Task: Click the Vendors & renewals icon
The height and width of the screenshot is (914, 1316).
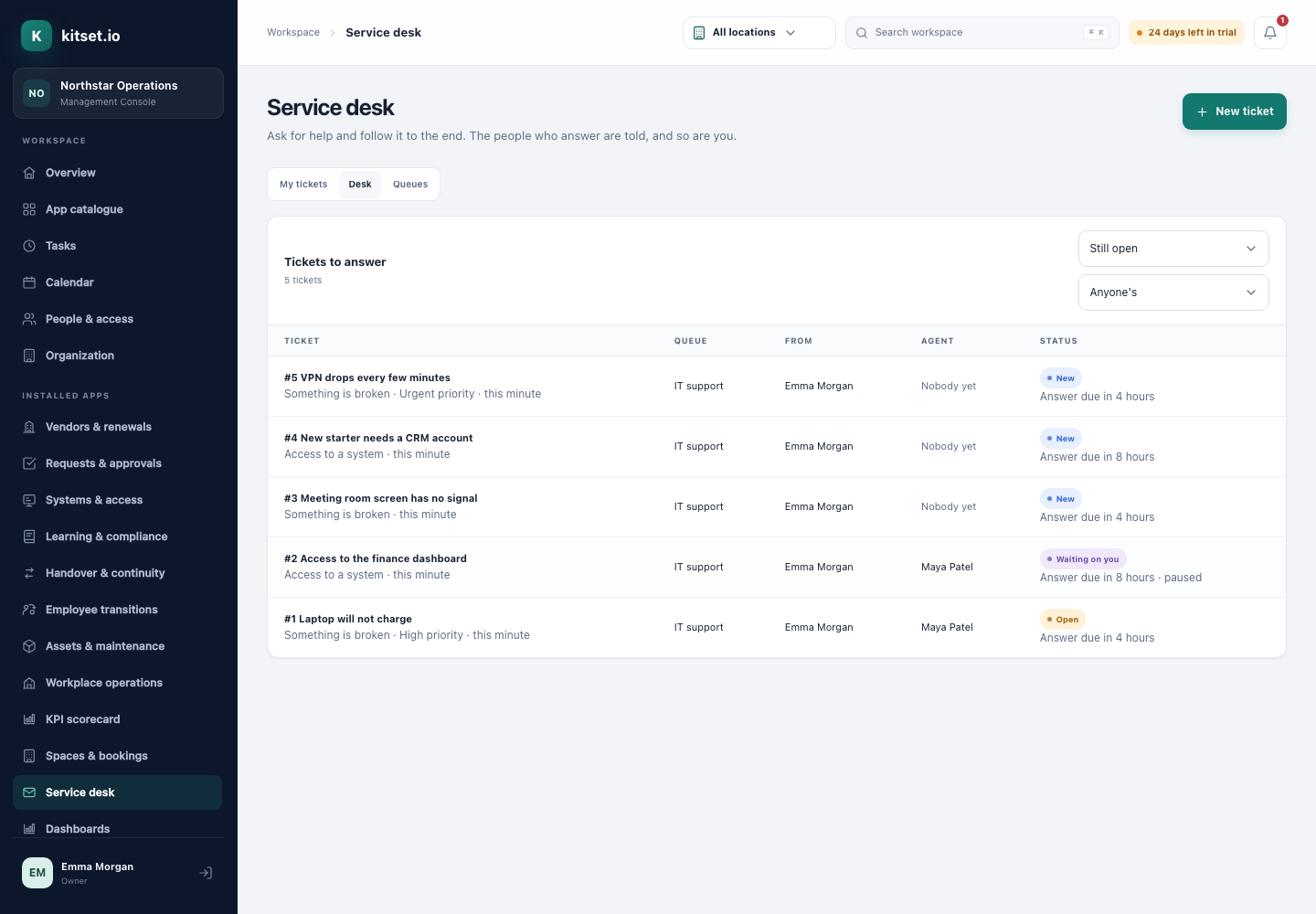Action: pos(29,427)
